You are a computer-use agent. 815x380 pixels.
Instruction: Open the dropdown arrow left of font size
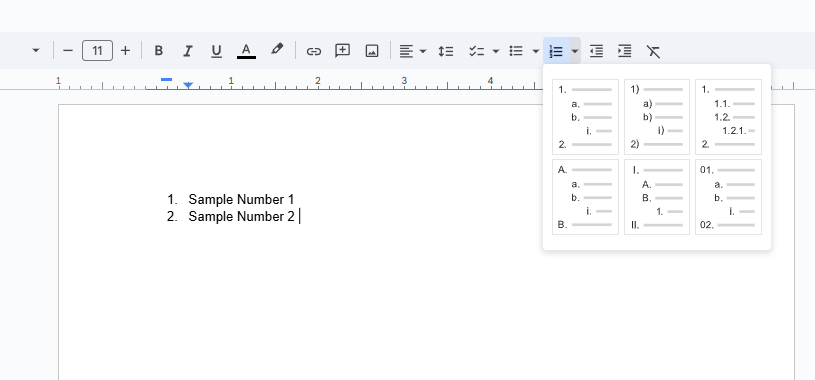coord(36,51)
